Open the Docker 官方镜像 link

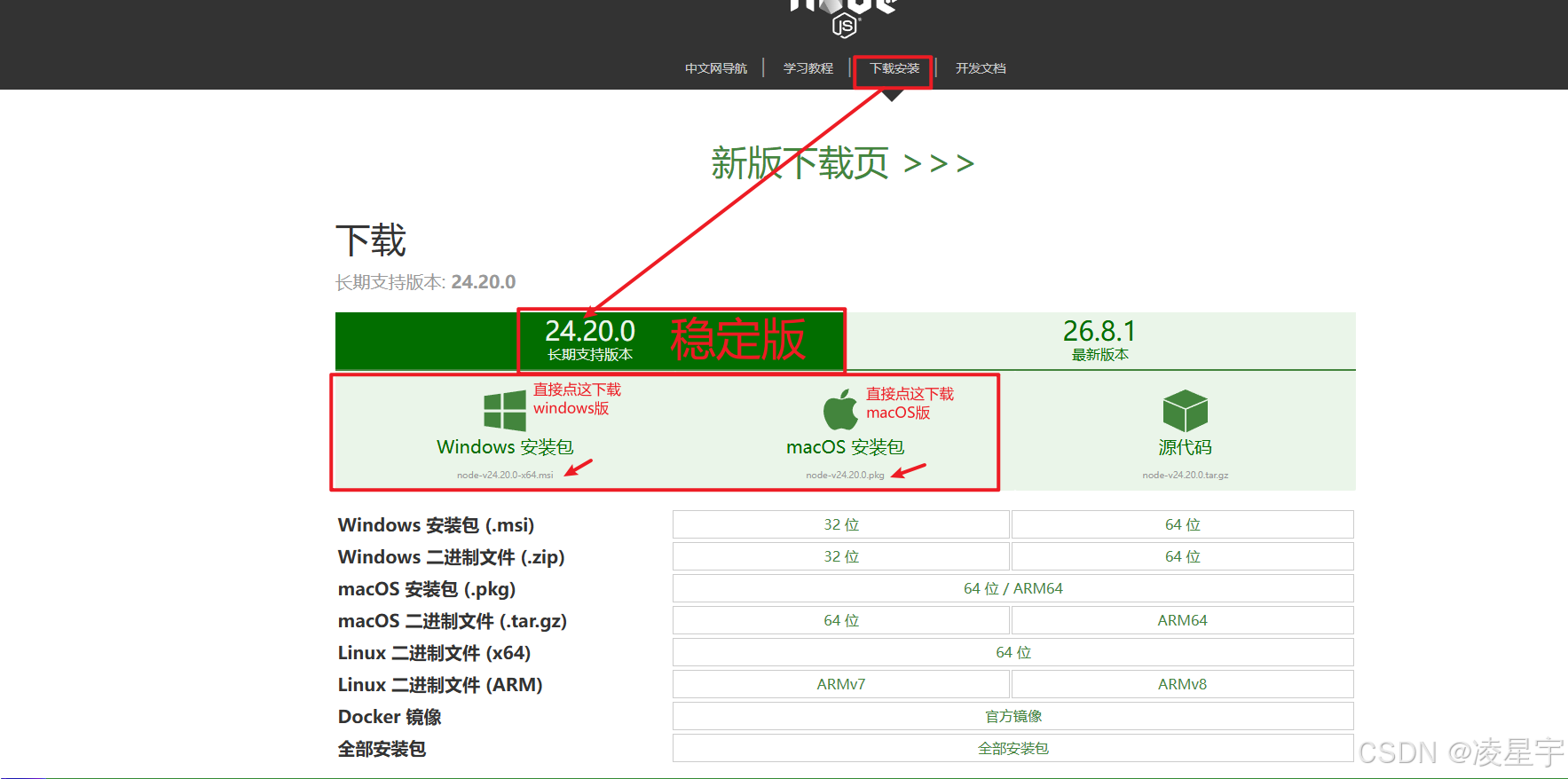tap(1013, 716)
